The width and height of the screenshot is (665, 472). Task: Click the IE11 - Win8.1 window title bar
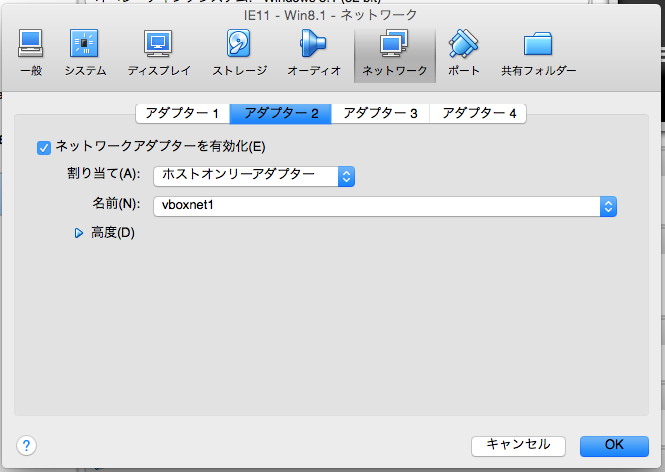[332, 15]
